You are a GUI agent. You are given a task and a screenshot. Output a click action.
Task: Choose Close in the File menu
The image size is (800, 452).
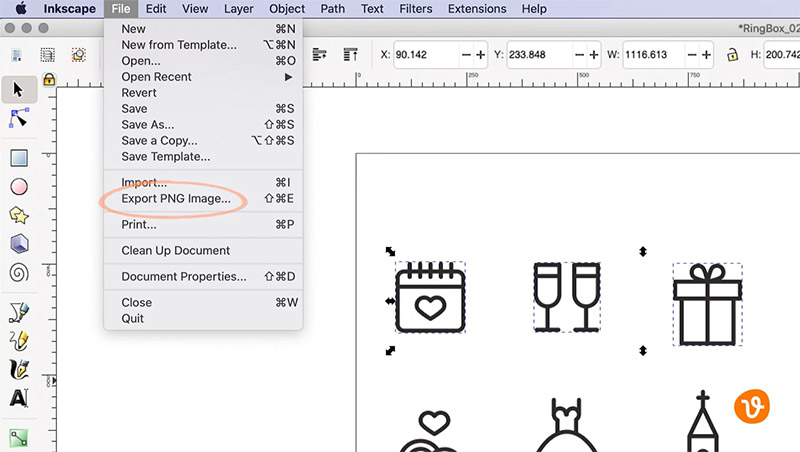coord(203,303)
